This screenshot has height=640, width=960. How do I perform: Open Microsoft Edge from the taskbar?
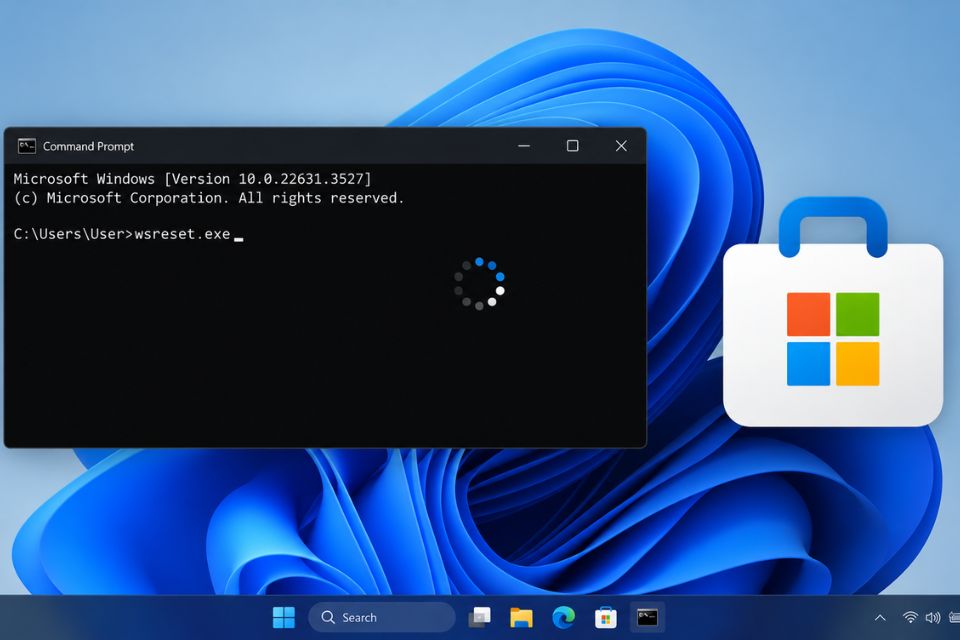pyautogui.click(x=563, y=617)
